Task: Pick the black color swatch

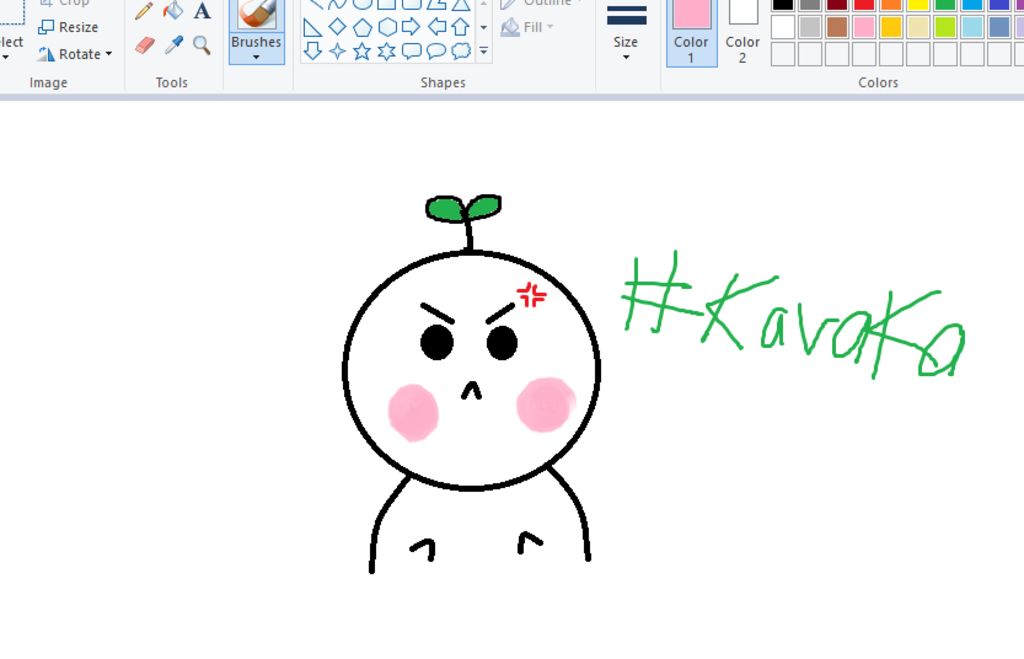Action: point(783,5)
